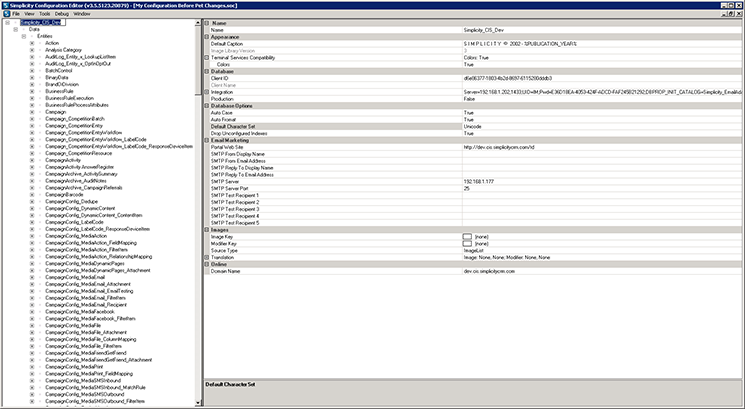Collapse the Database Options property category
Screen dimensions: 745x409
[207, 106]
